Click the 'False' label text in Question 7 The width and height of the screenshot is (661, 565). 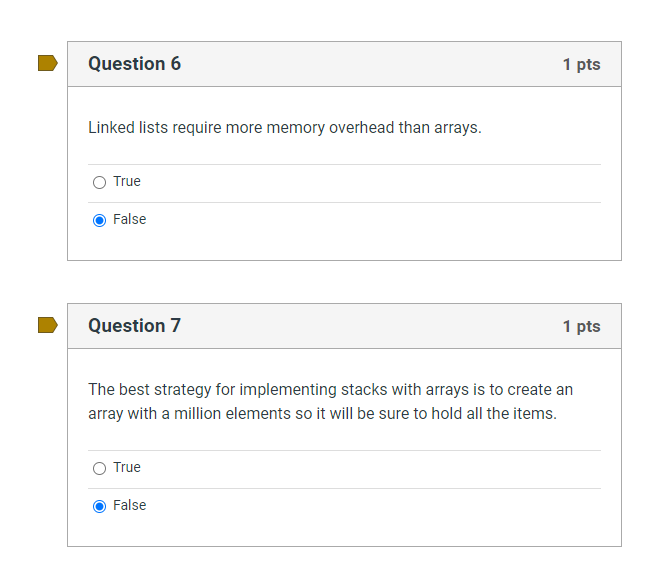click(130, 505)
